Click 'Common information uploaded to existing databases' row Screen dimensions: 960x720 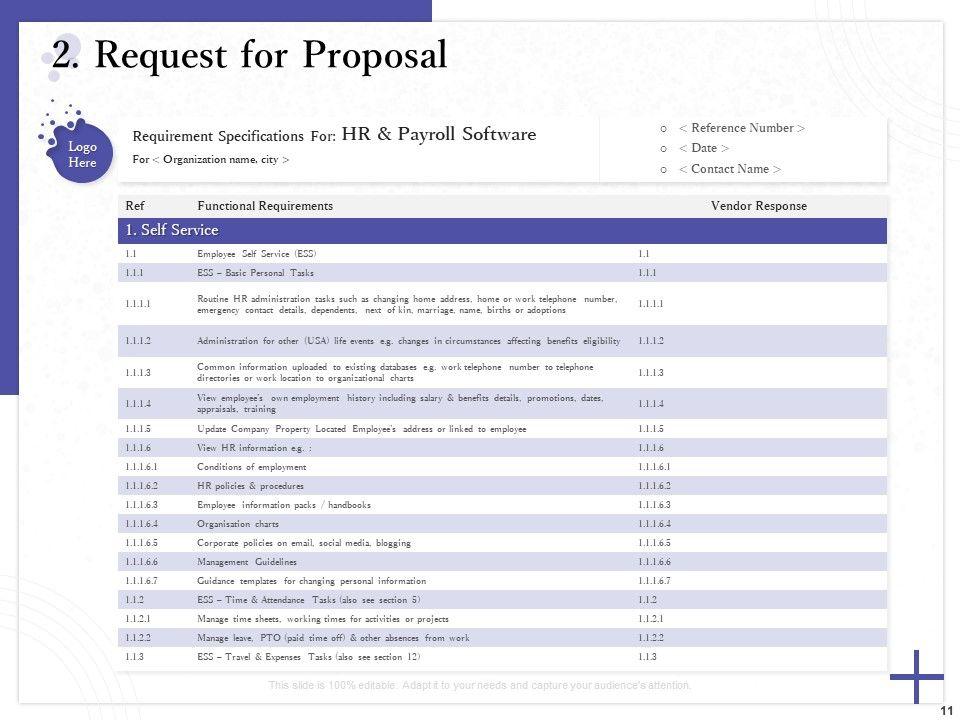[x=502, y=372]
